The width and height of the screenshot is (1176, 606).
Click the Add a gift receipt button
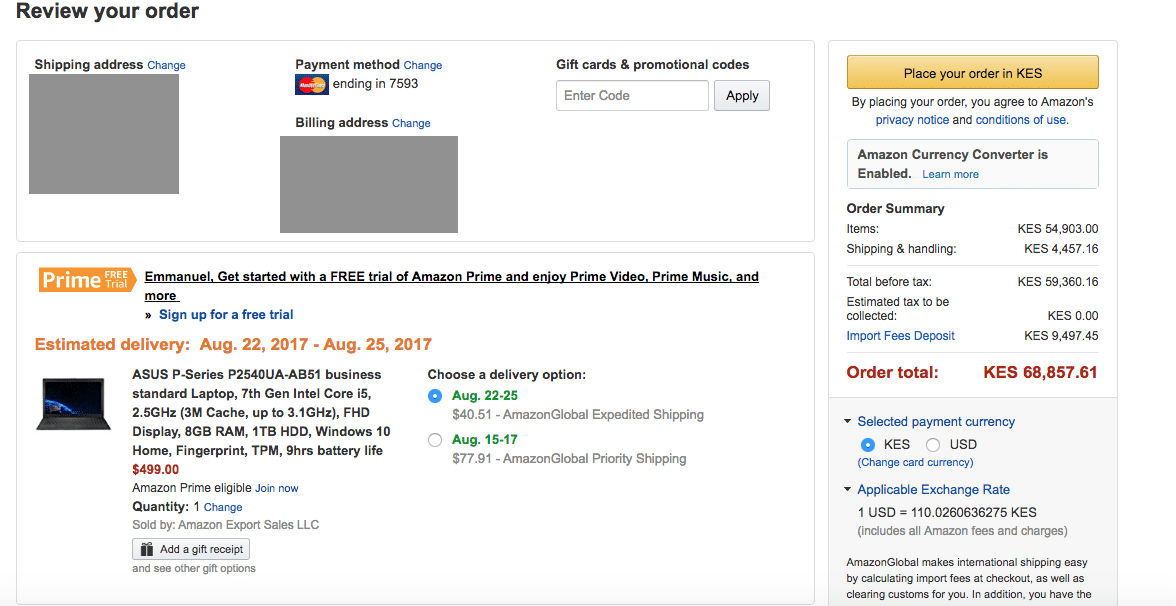[x=191, y=549]
